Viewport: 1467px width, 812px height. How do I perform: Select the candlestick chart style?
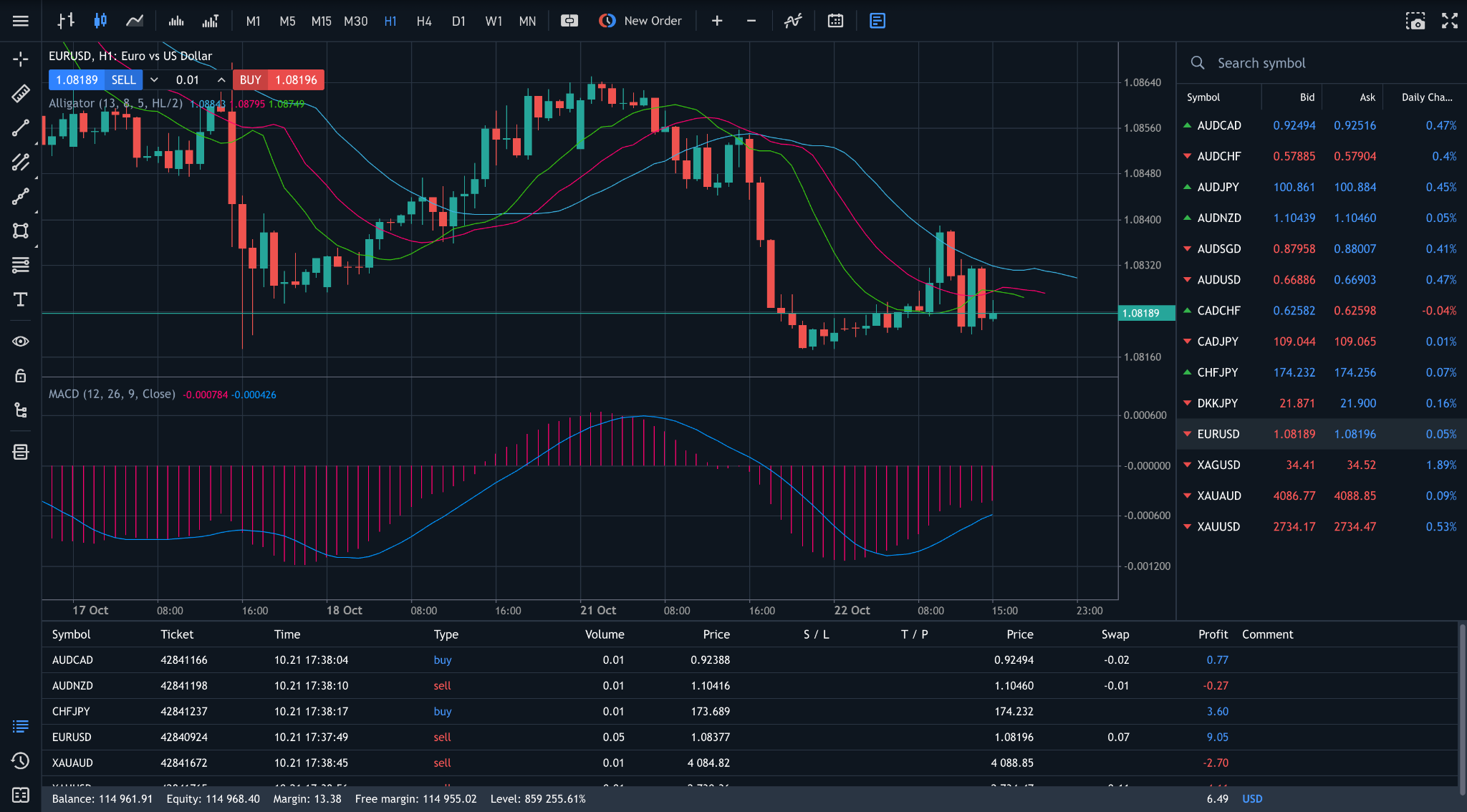[x=100, y=20]
